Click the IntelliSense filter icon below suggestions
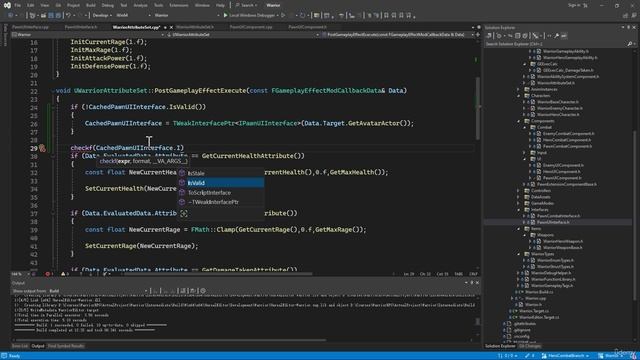The height and width of the screenshot is (360, 640). point(184,213)
